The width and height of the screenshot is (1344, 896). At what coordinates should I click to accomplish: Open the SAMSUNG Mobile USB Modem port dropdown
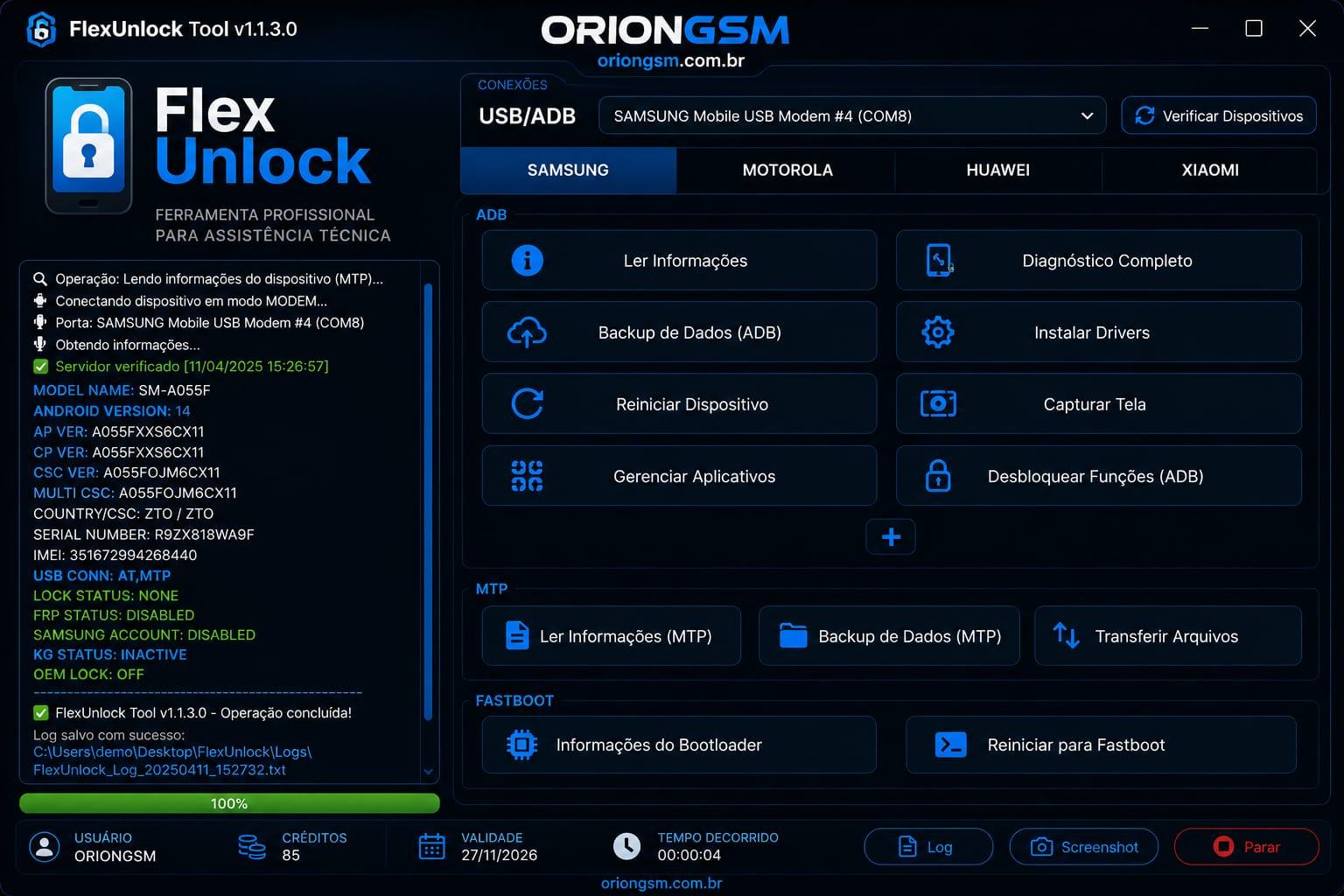pyautogui.click(x=851, y=115)
